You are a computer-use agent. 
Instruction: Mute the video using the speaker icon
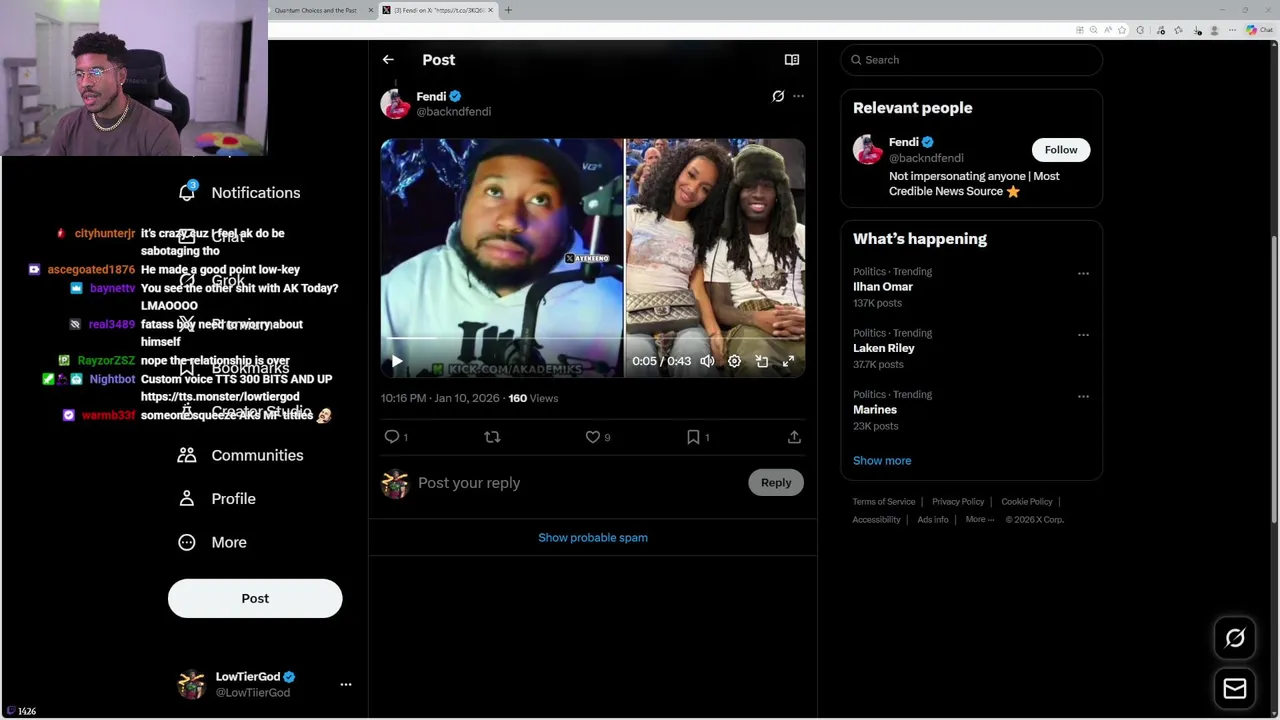[707, 361]
